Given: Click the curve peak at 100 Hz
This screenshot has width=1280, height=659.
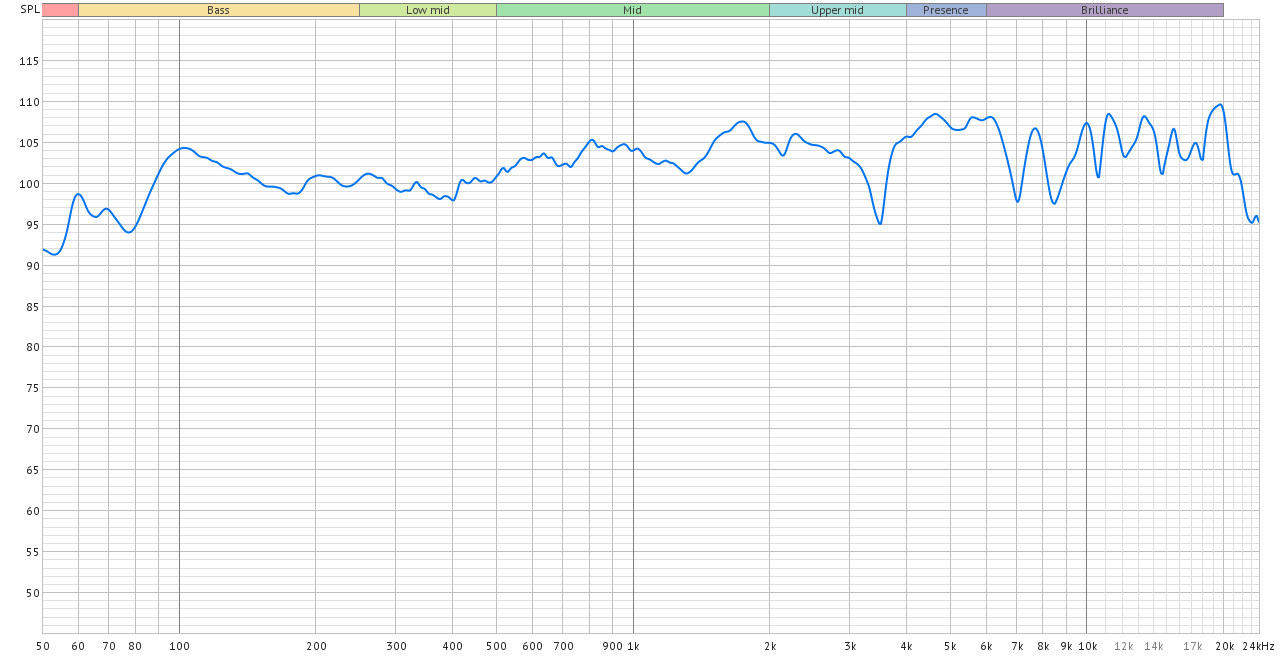Looking at the screenshot, I should (183, 148).
